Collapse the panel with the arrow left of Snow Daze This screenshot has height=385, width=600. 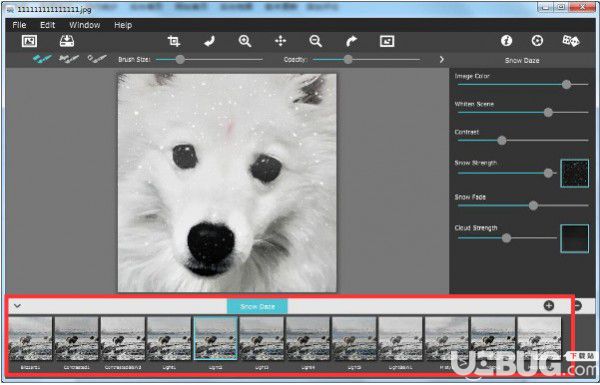[x=442, y=60]
